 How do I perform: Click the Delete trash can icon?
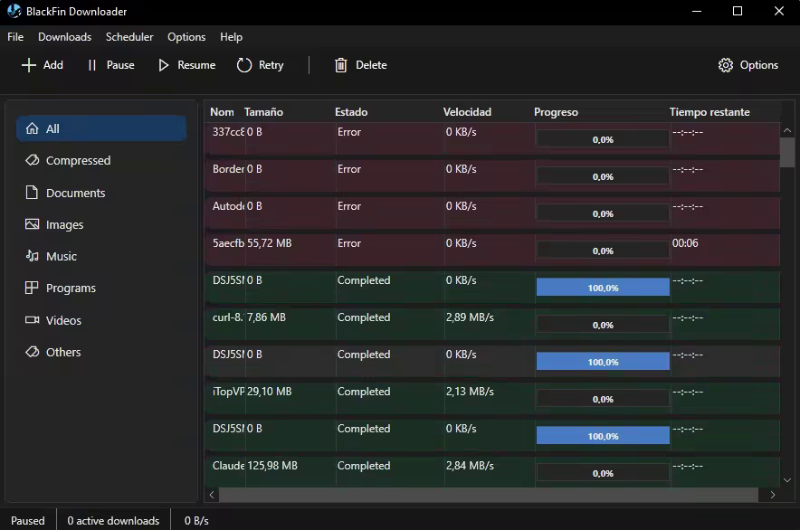click(x=341, y=65)
